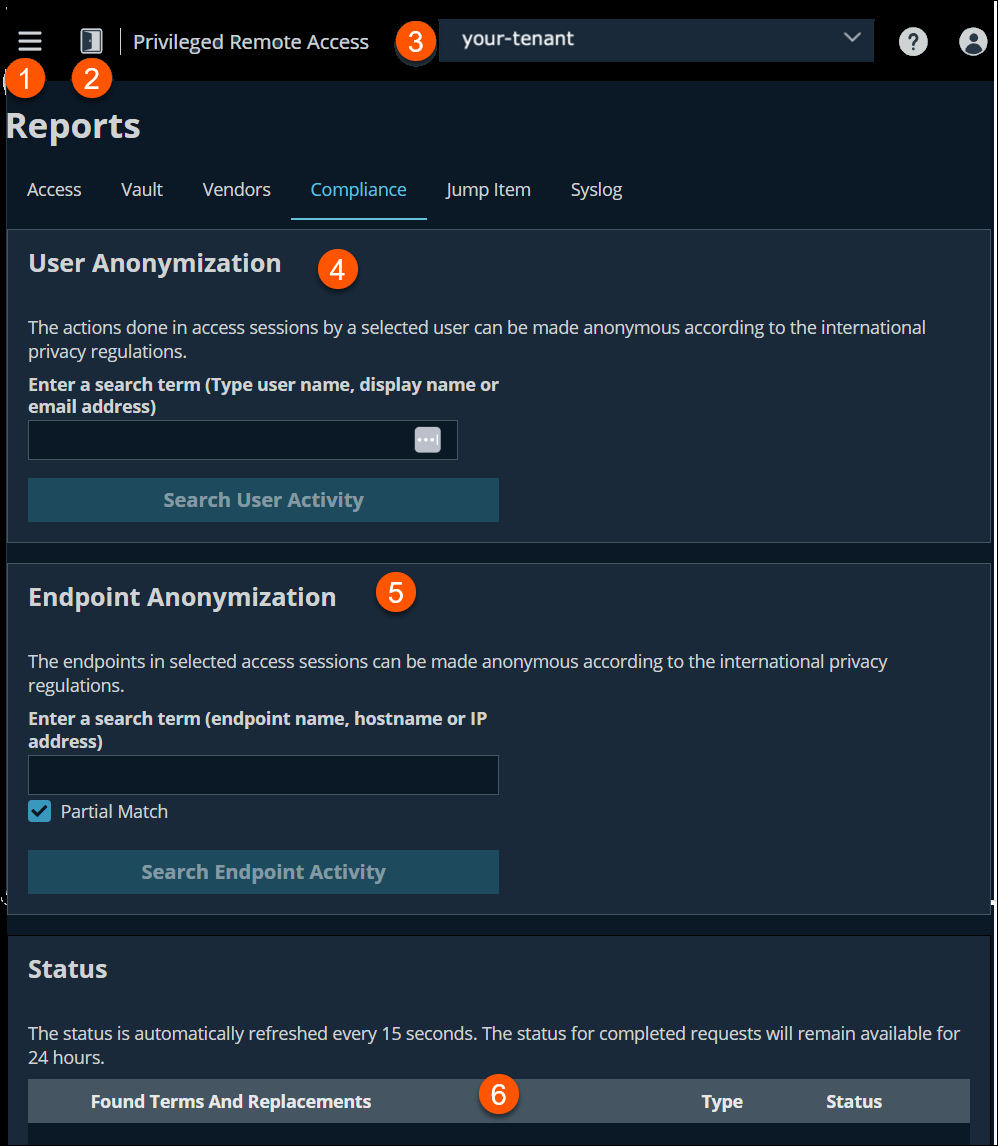Click the Privileged Remote Access title text
The image size is (998, 1146).
(x=251, y=42)
